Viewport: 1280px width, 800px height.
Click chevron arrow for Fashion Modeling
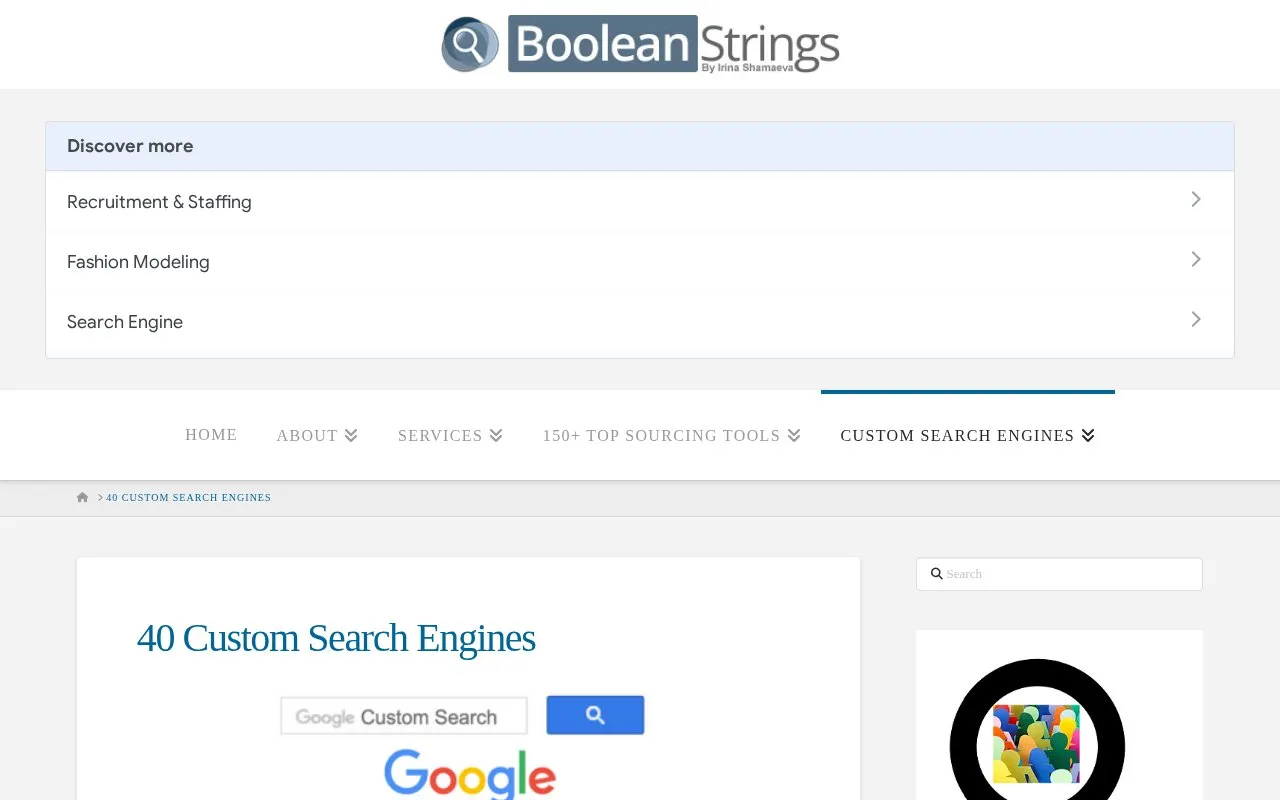click(1196, 259)
